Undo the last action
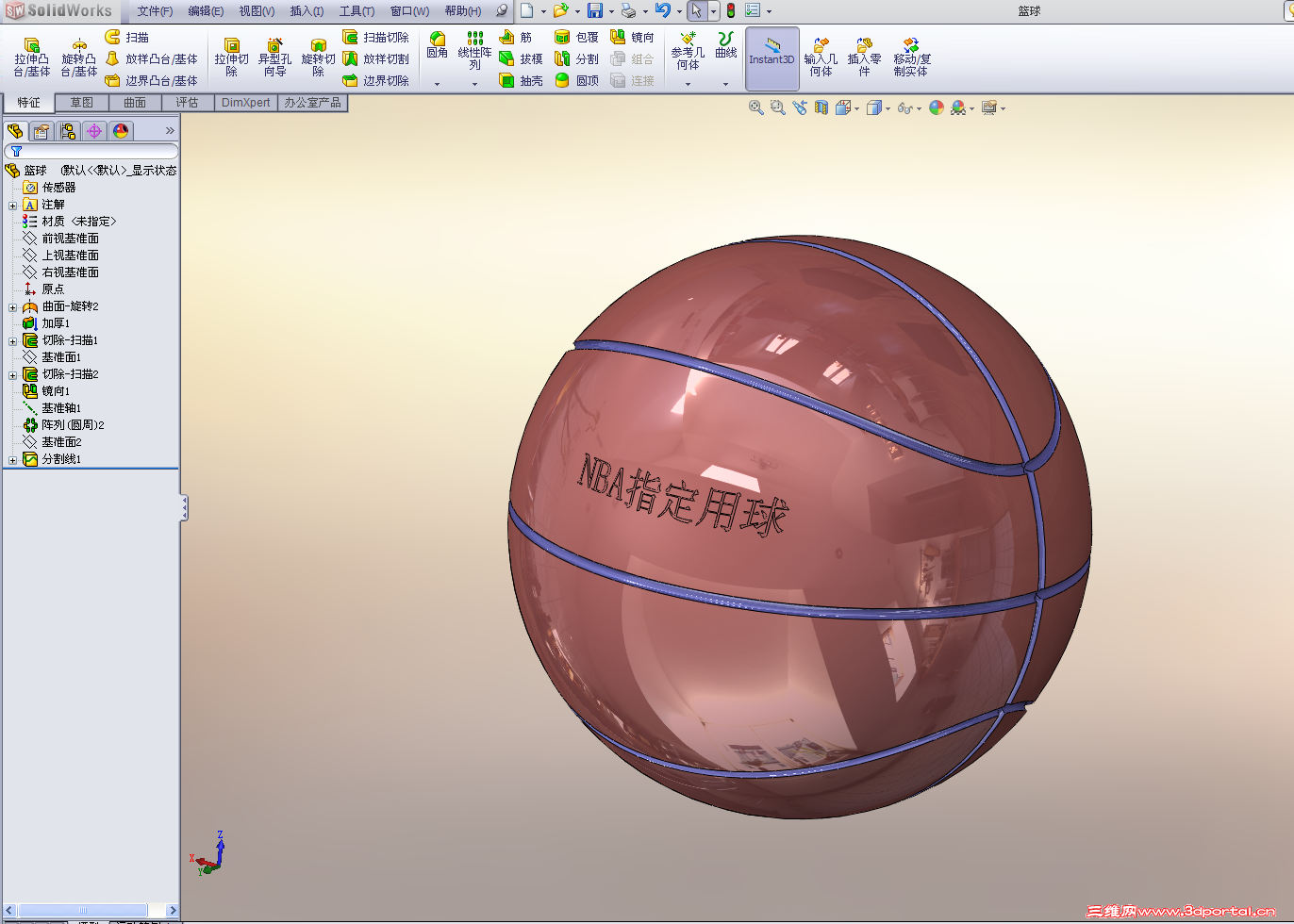1294x924 pixels. (663, 10)
